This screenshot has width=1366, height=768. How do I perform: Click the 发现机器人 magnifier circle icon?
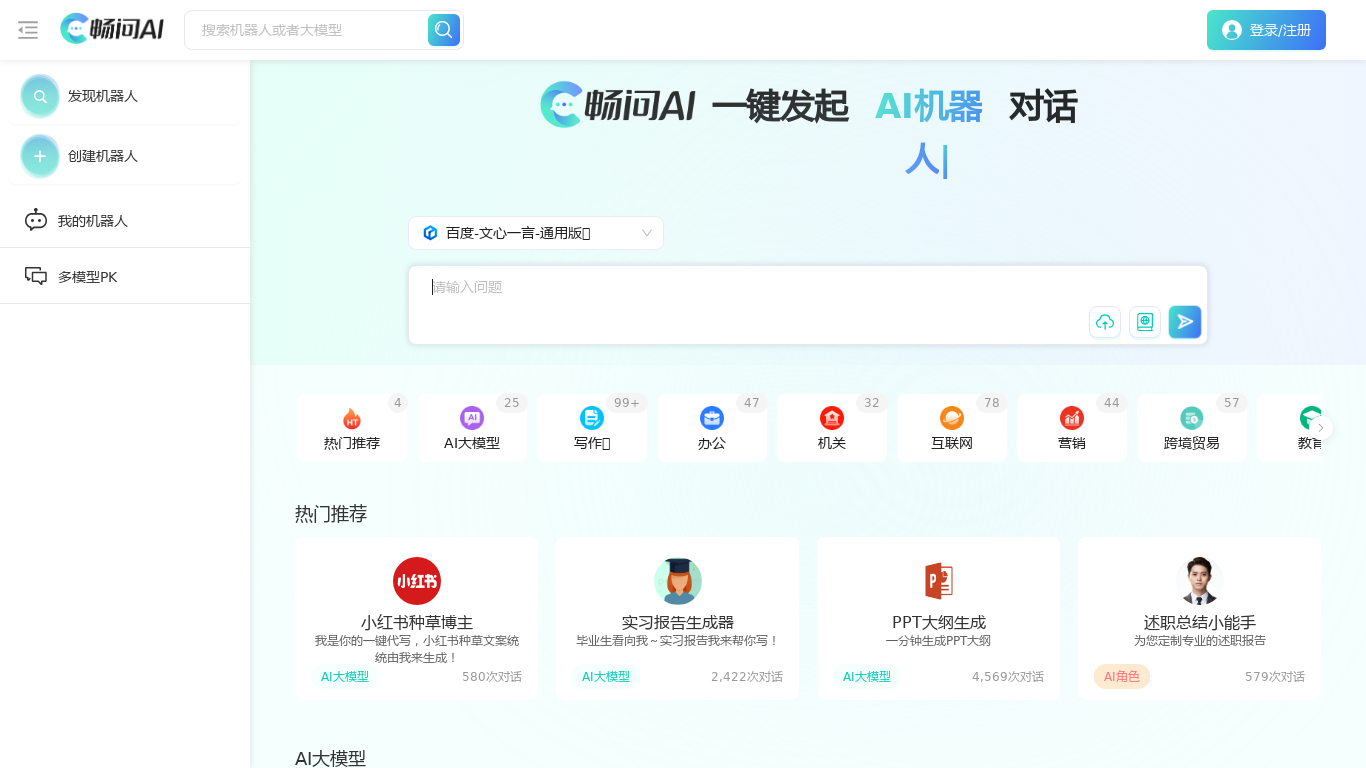pyautogui.click(x=40, y=96)
